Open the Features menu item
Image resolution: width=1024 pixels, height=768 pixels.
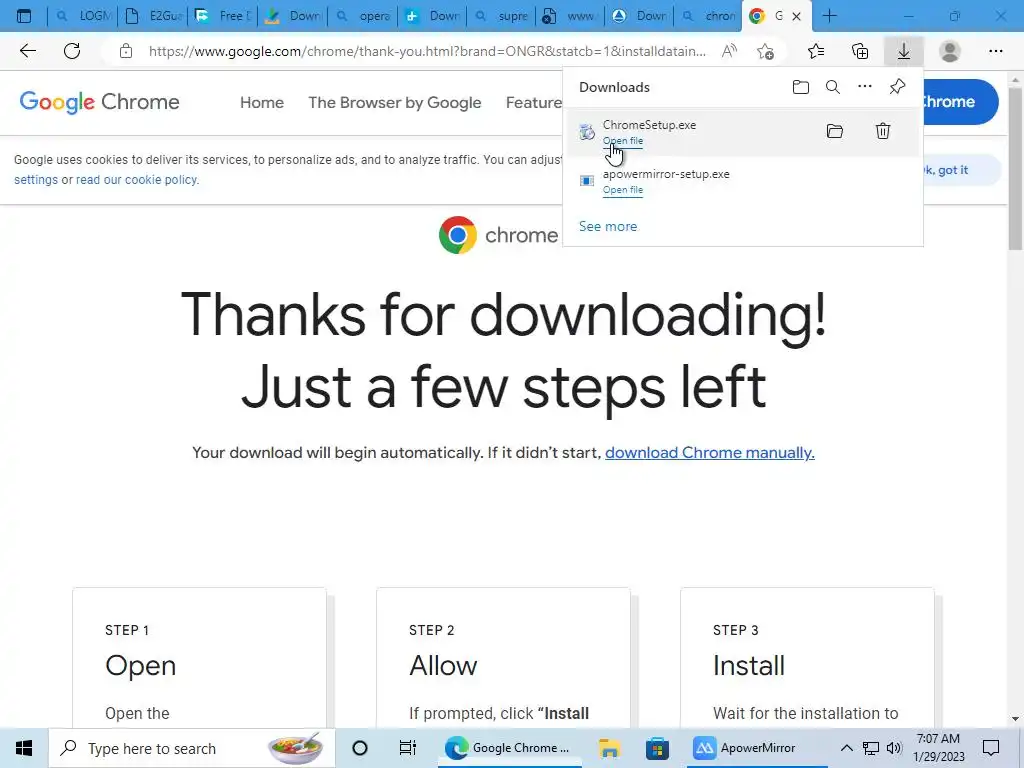click(534, 103)
